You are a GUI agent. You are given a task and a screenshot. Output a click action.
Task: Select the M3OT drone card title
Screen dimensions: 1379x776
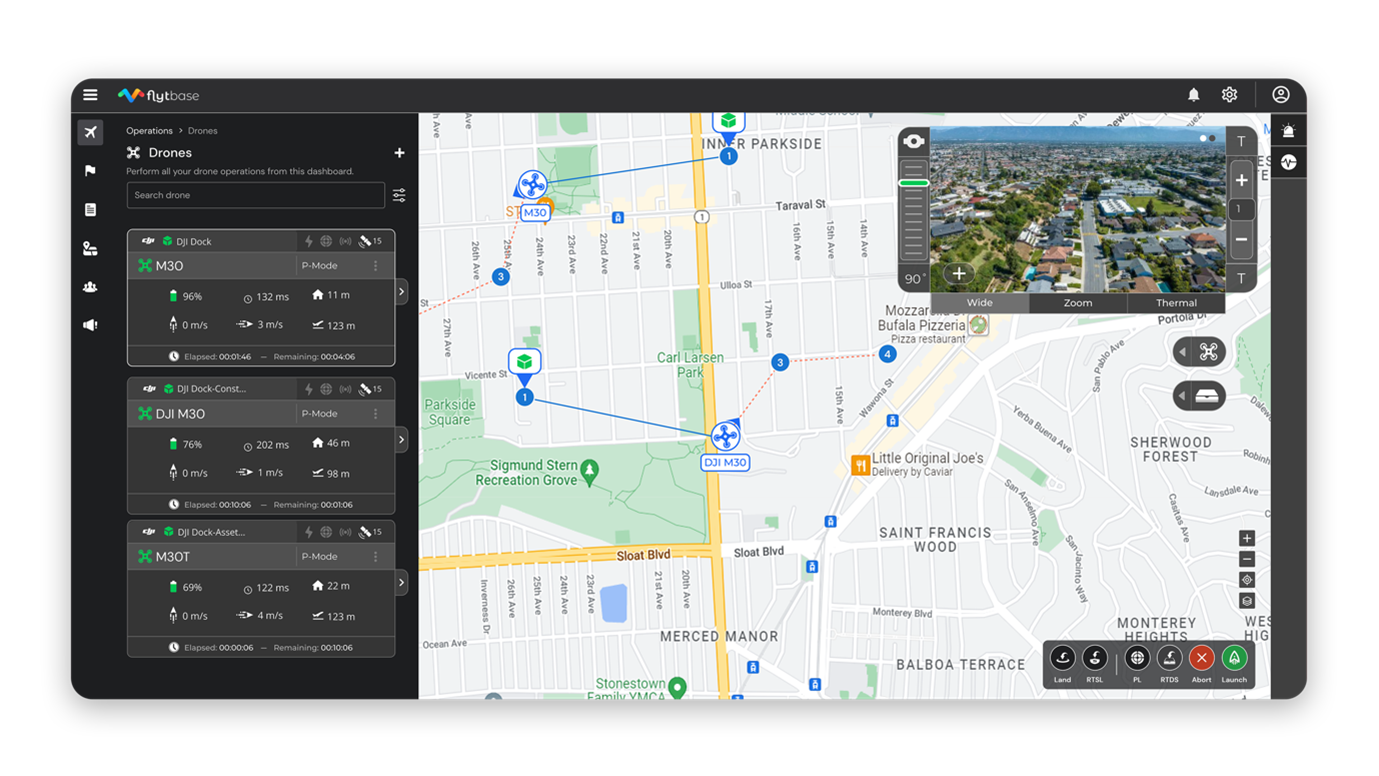(x=172, y=557)
